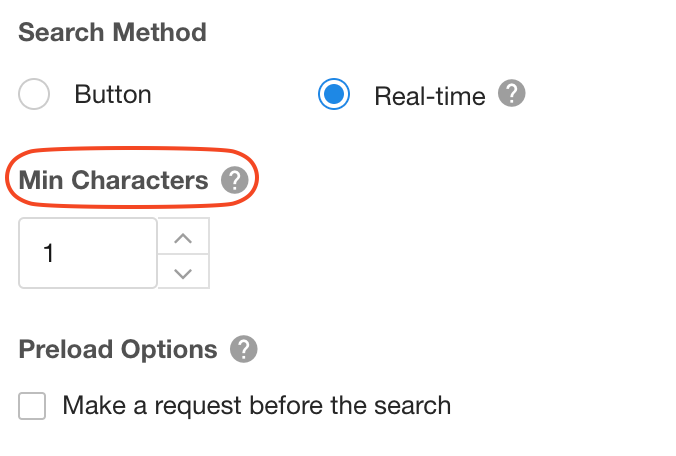Click the "Make a request before the search" text

pyautogui.click(x=256, y=406)
